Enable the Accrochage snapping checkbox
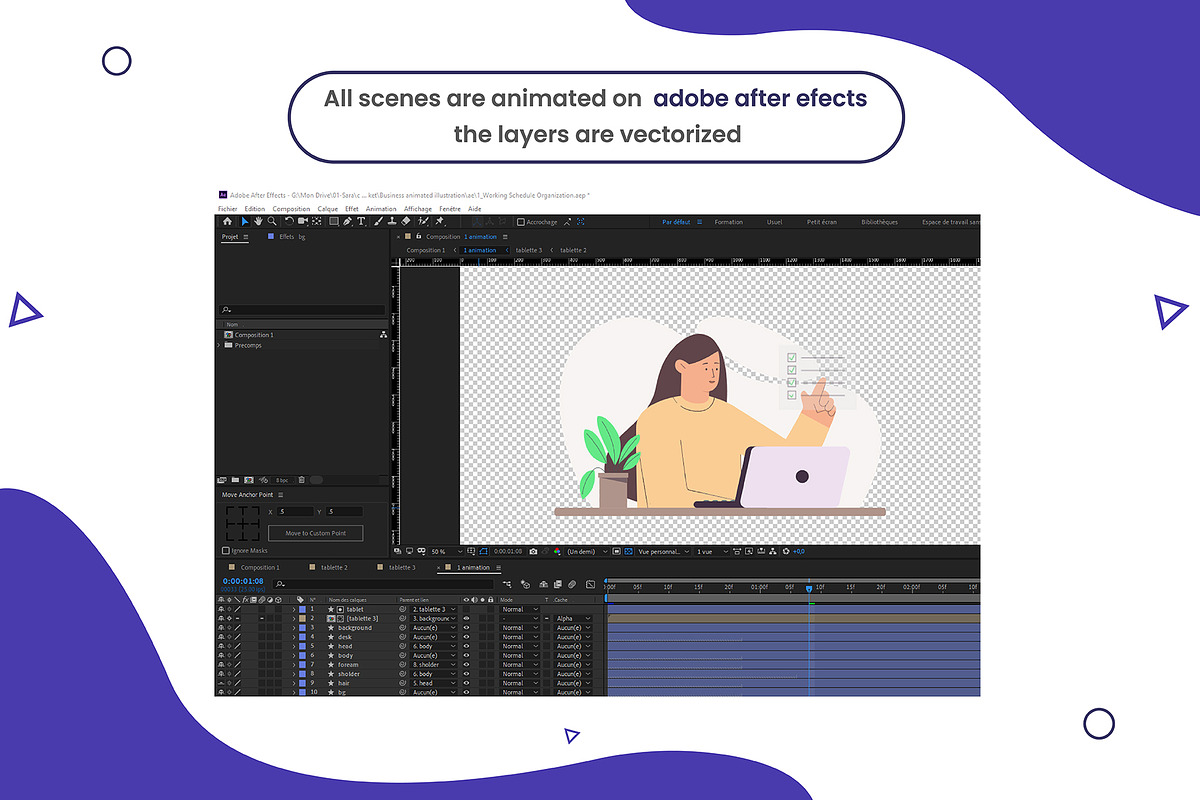1200x800 pixels. 520,222
